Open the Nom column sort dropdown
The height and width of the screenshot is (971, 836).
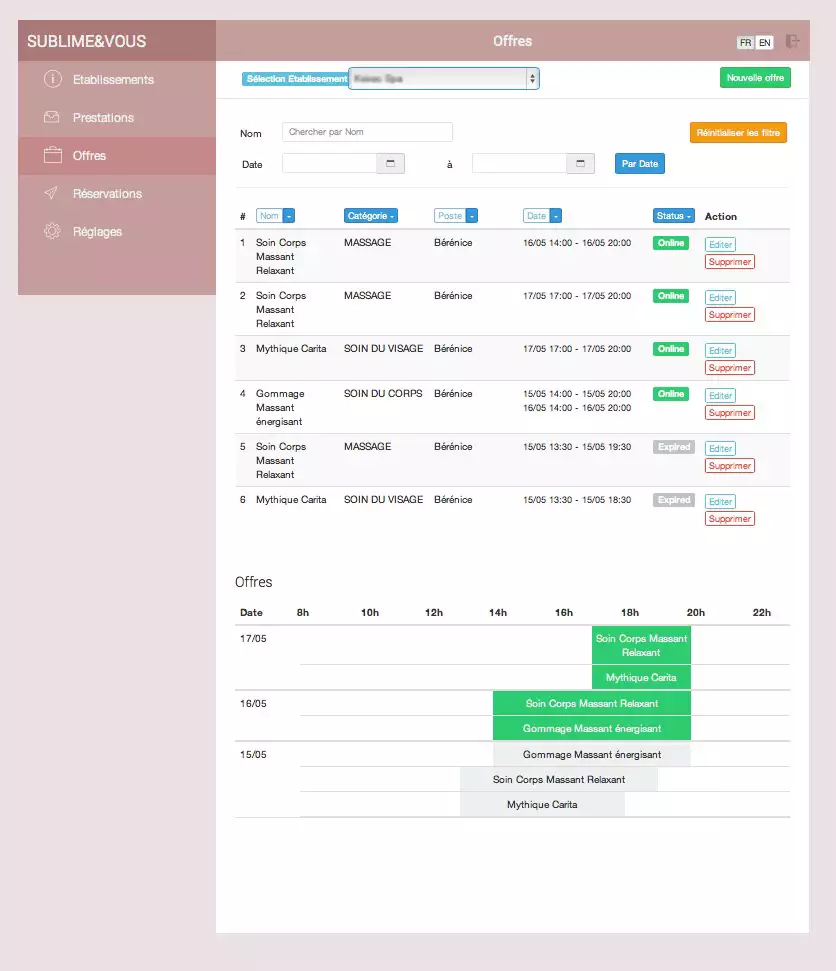tap(288, 215)
